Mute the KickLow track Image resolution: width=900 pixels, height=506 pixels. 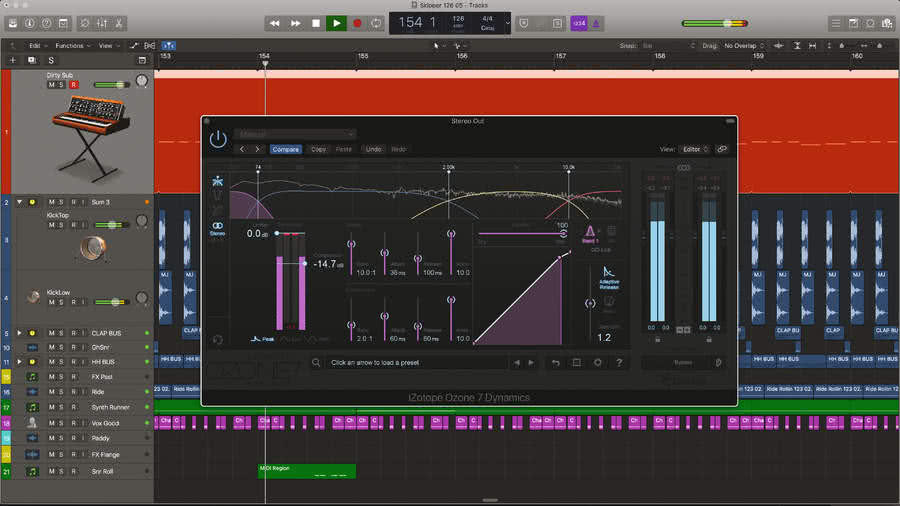52,302
